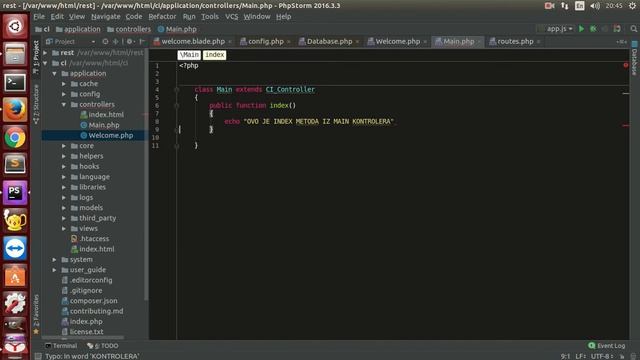Open the VCS menu
Screen dimensions: 640x360
(x=231, y=17)
